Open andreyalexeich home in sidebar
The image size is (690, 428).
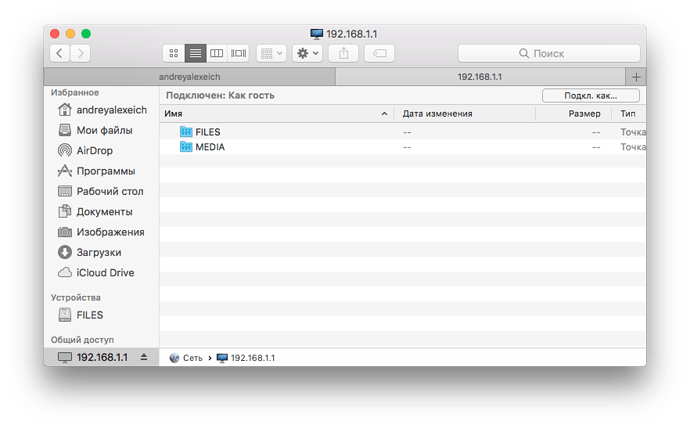click(x=102, y=110)
